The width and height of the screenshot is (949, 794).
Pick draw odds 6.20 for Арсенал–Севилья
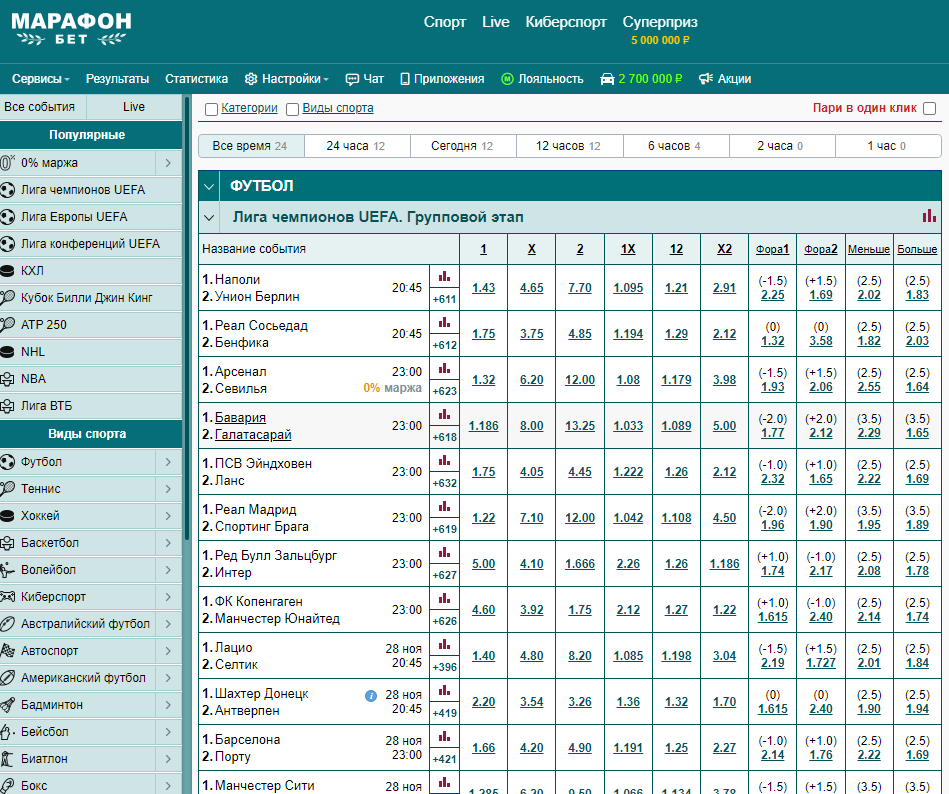[531, 380]
